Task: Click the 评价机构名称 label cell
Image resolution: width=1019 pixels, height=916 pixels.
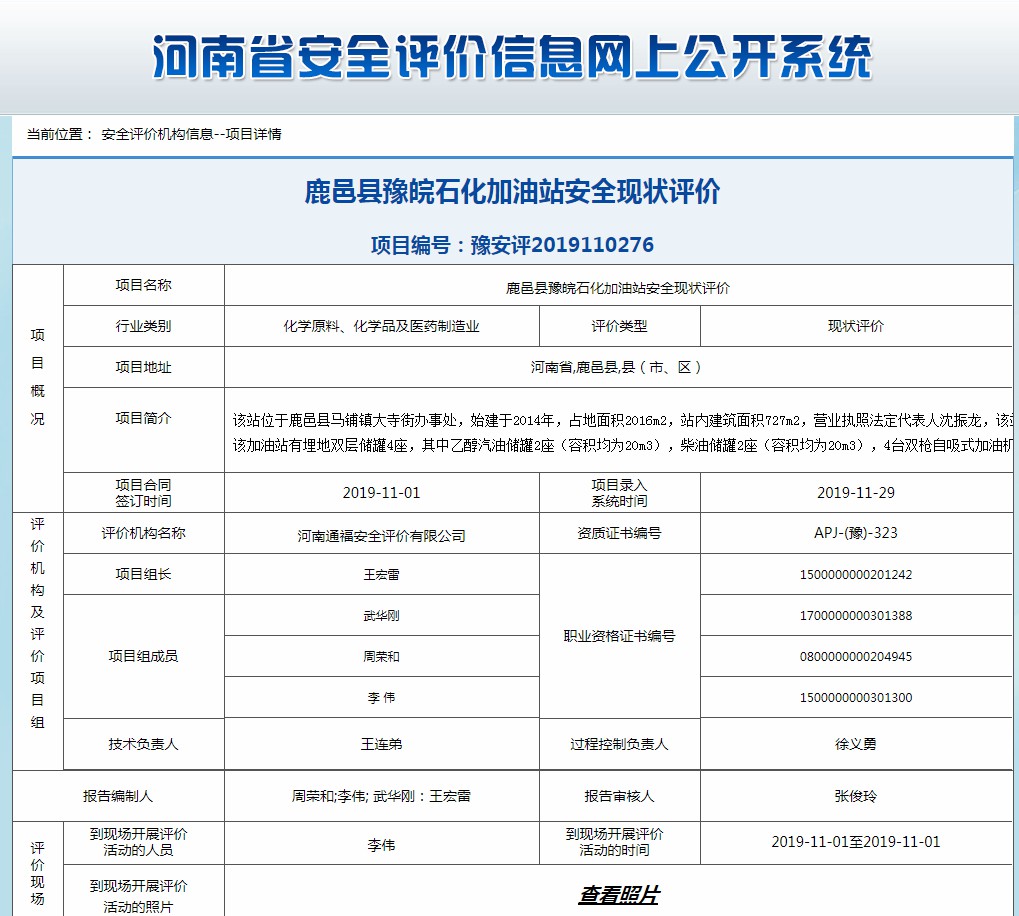Action: tap(144, 533)
